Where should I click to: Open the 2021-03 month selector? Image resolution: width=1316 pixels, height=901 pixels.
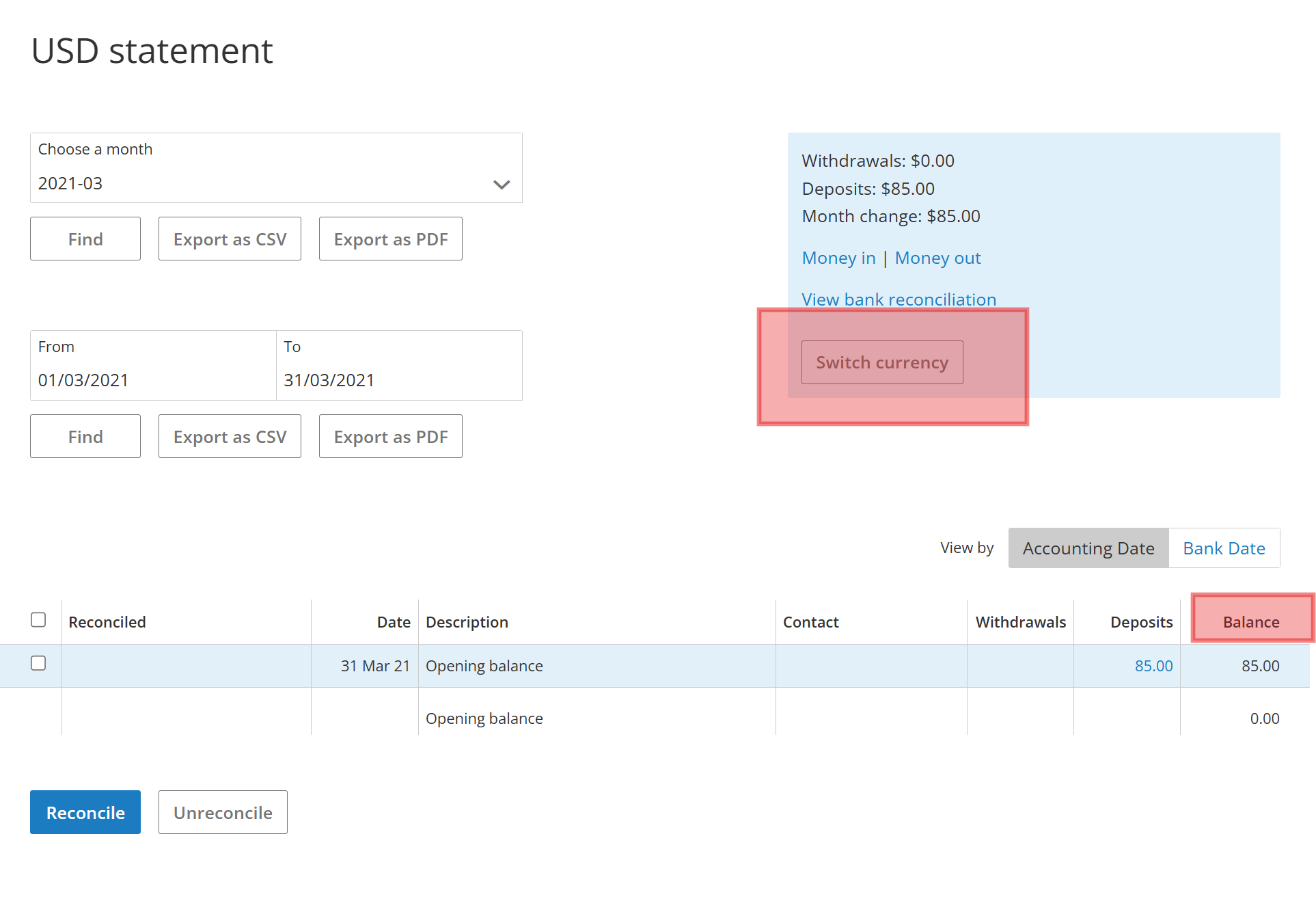click(260, 183)
